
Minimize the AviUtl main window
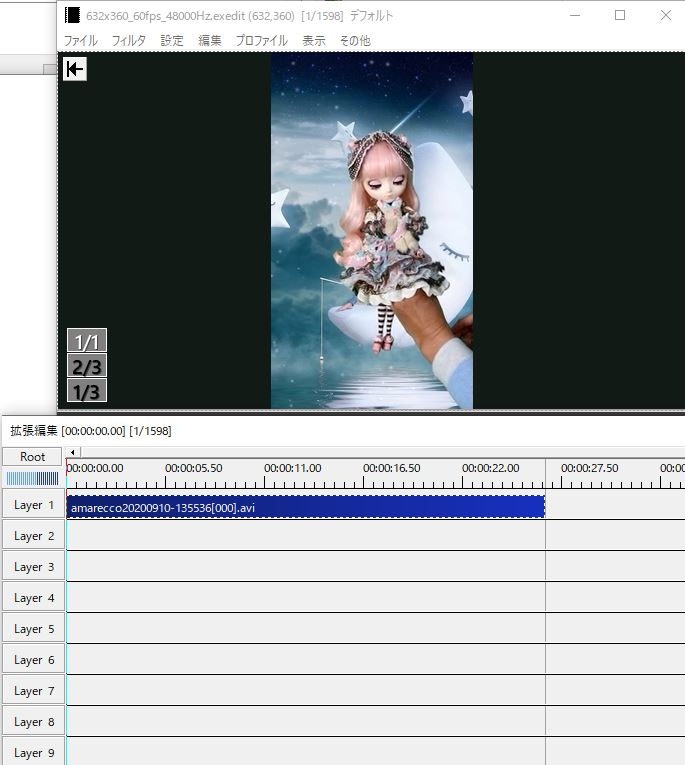coord(575,15)
